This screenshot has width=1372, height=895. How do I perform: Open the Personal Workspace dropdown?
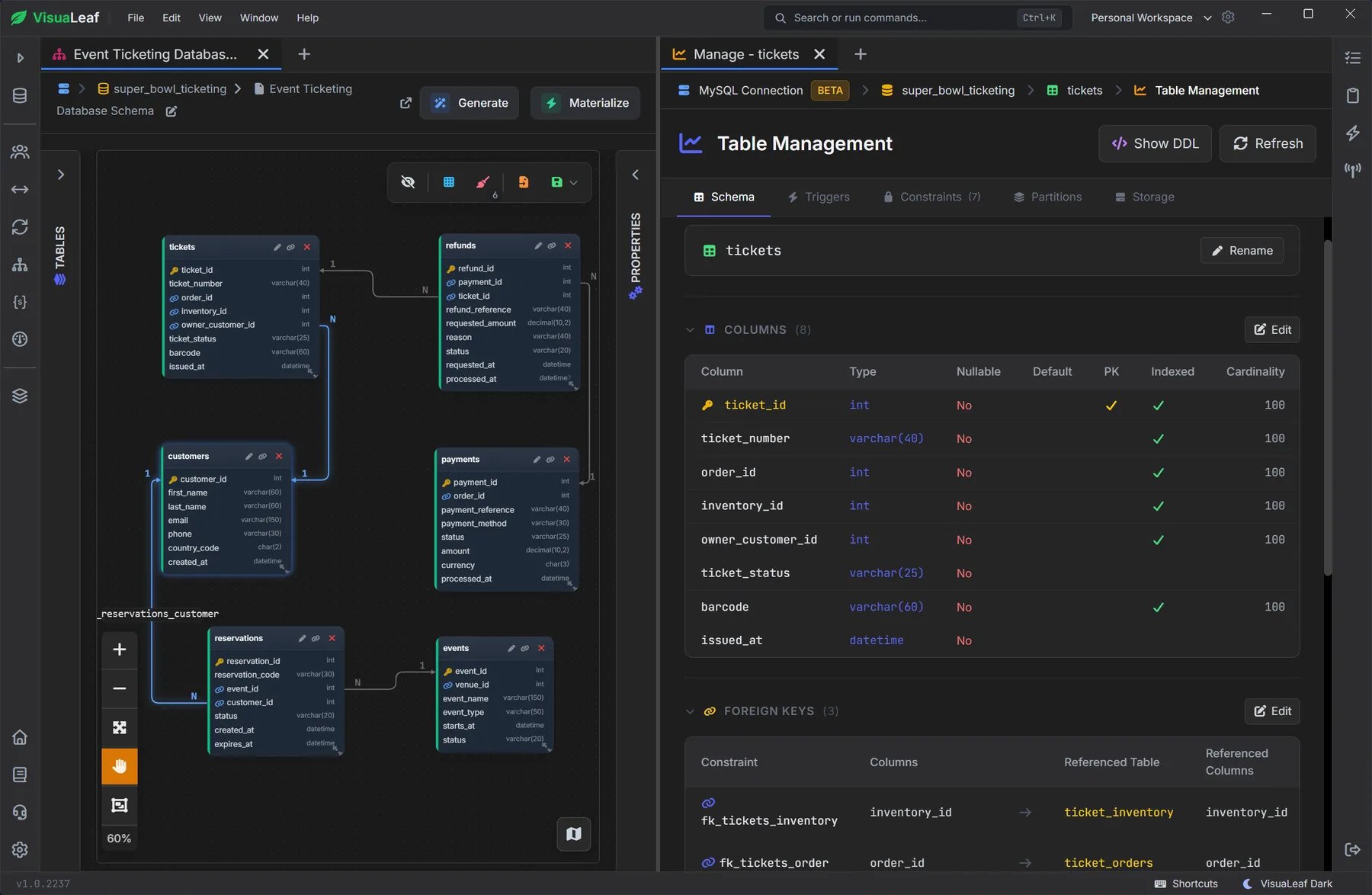point(1151,18)
